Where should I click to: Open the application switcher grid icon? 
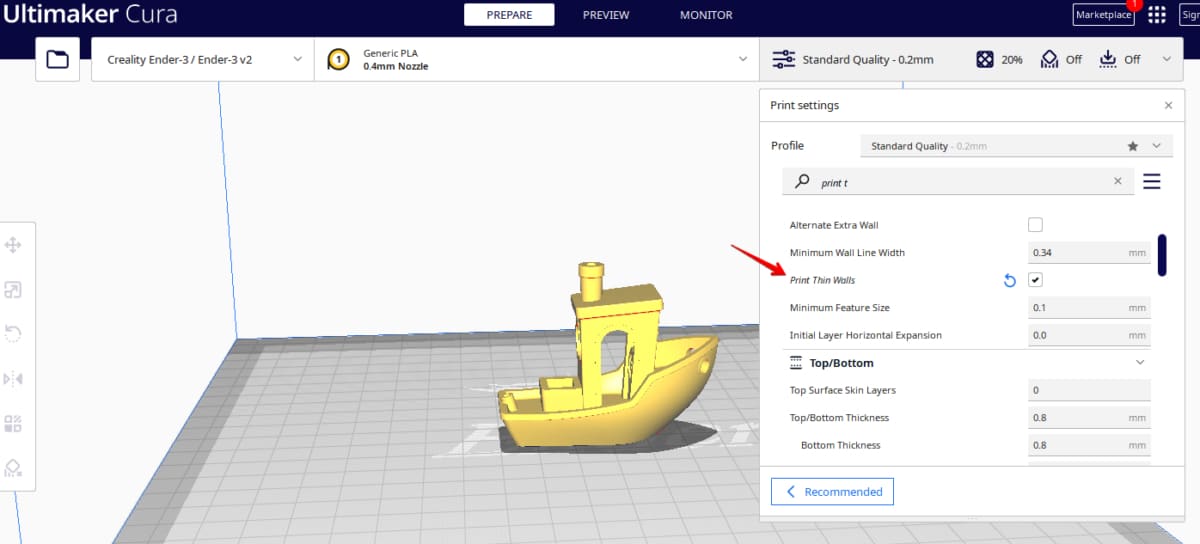(1157, 15)
